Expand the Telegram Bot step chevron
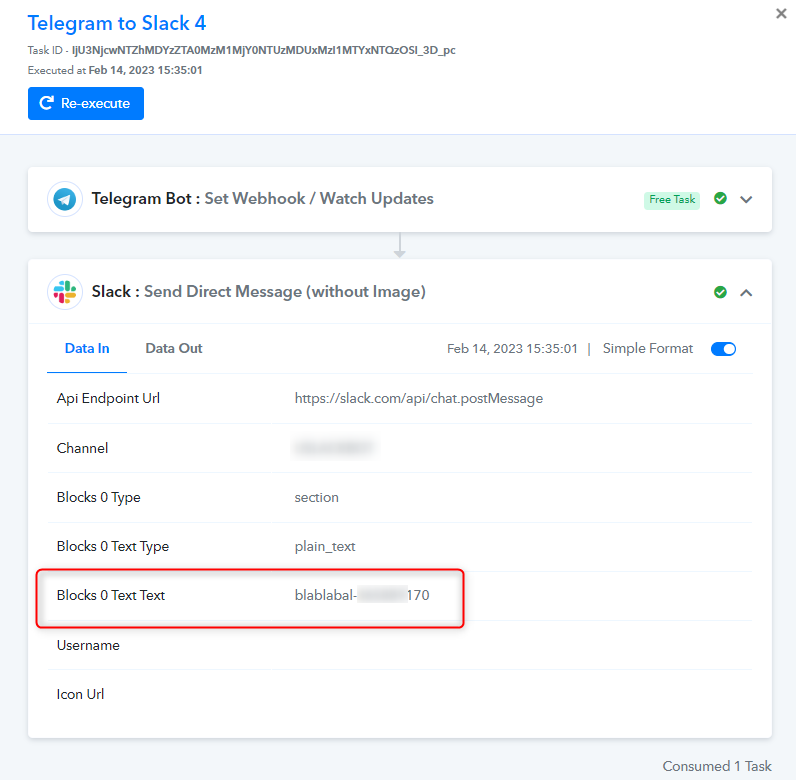 (x=746, y=199)
